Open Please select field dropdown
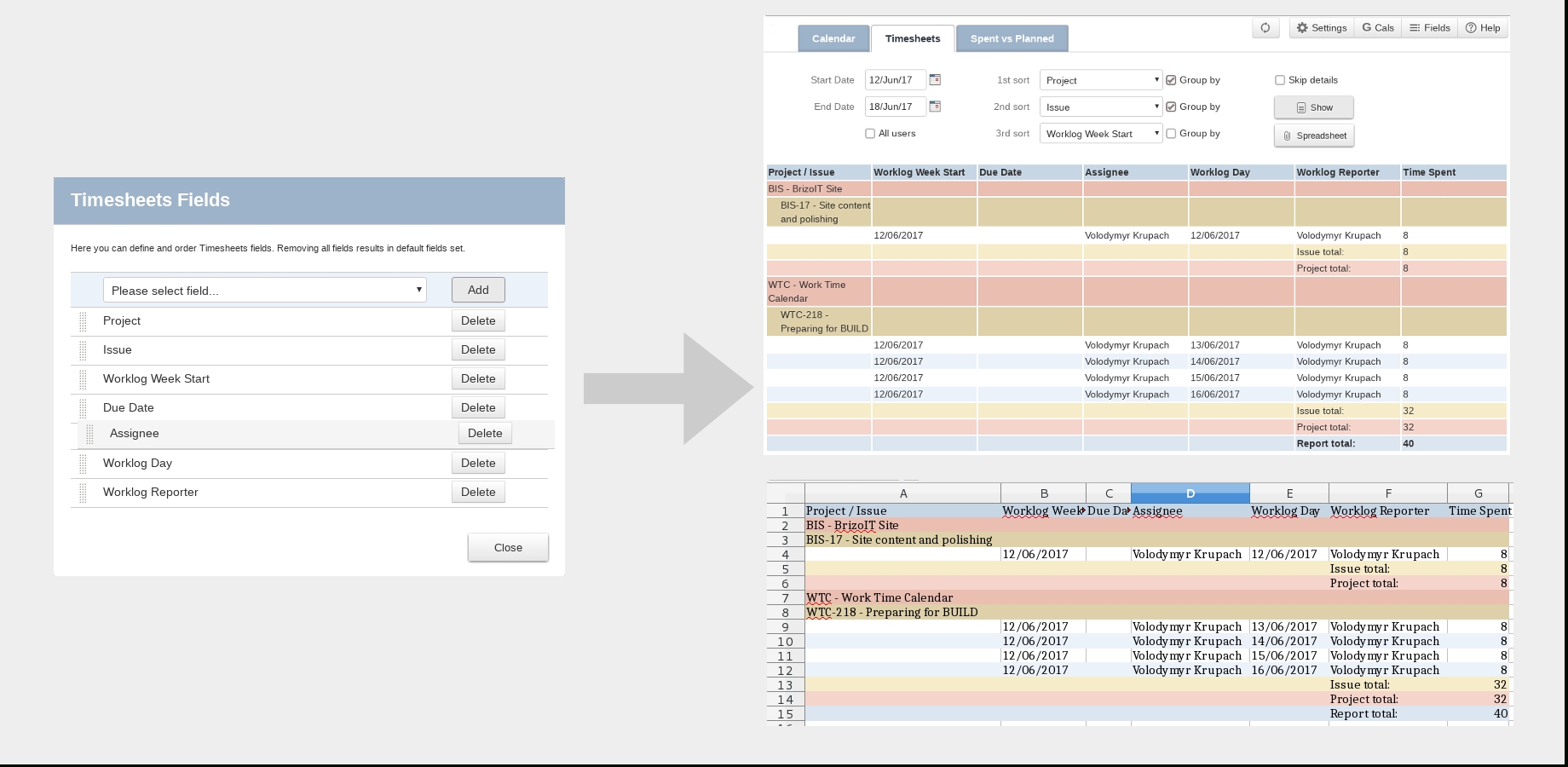The image size is (1568, 767). click(265, 290)
